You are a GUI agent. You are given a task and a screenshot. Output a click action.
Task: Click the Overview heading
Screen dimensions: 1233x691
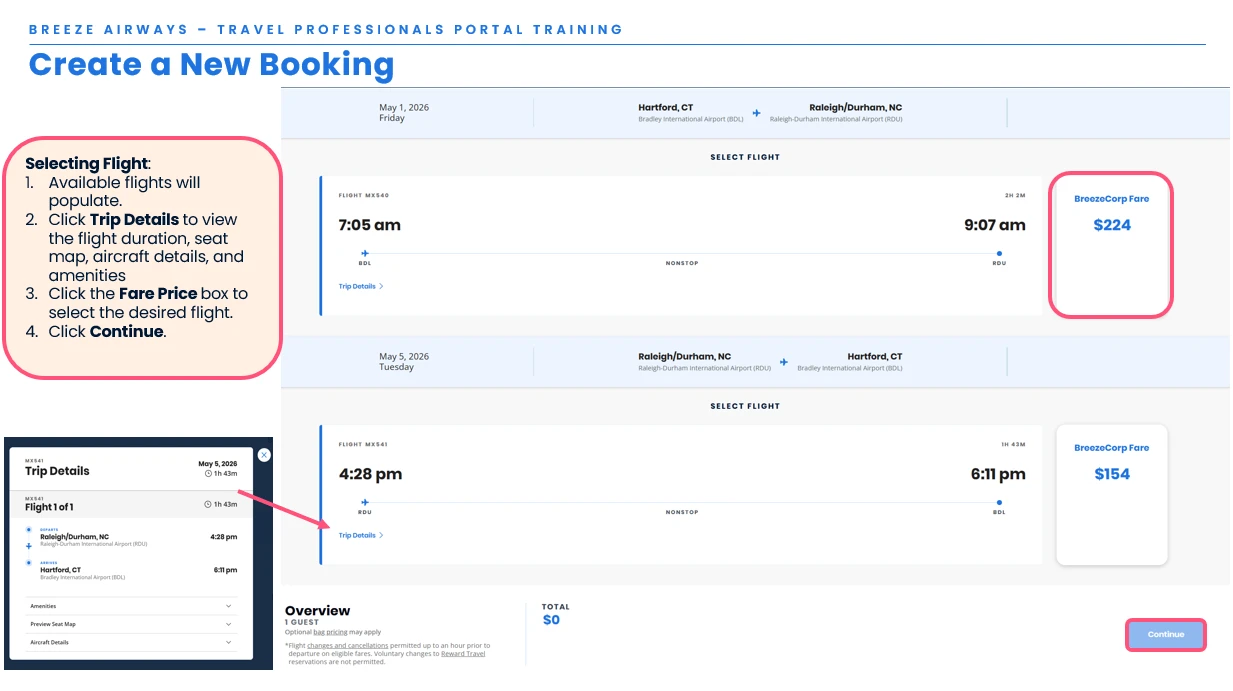(x=318, y=610)
